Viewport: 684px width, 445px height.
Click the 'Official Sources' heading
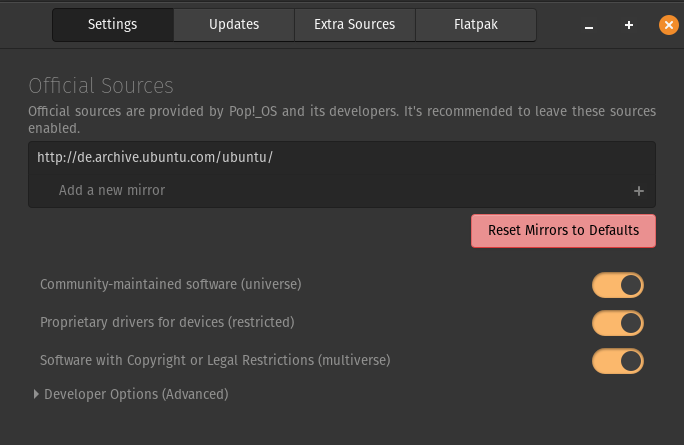101,85
